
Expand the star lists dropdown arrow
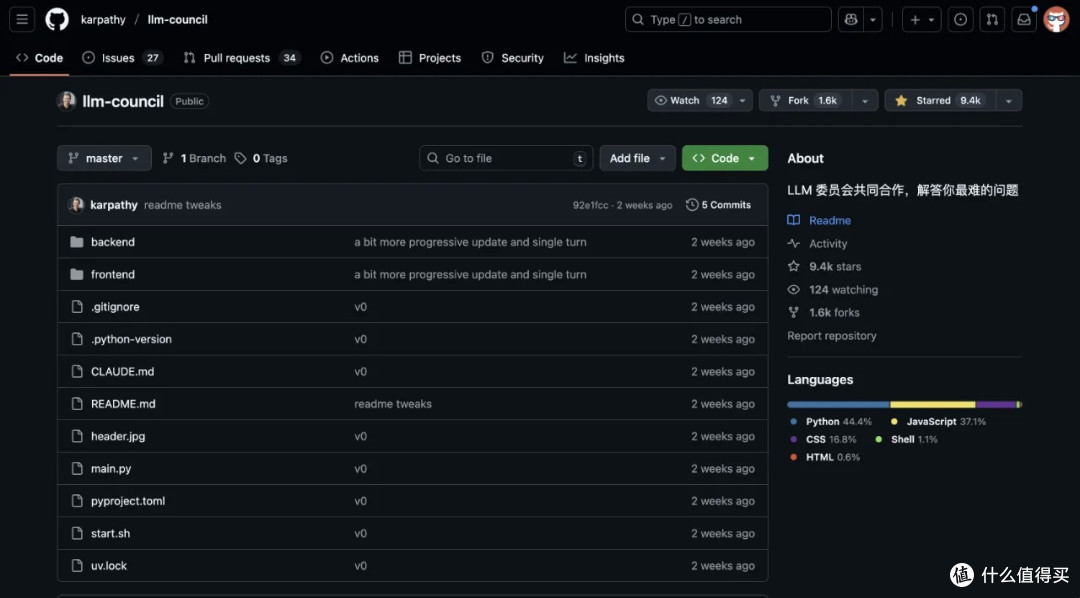(x=1009, y=101)
